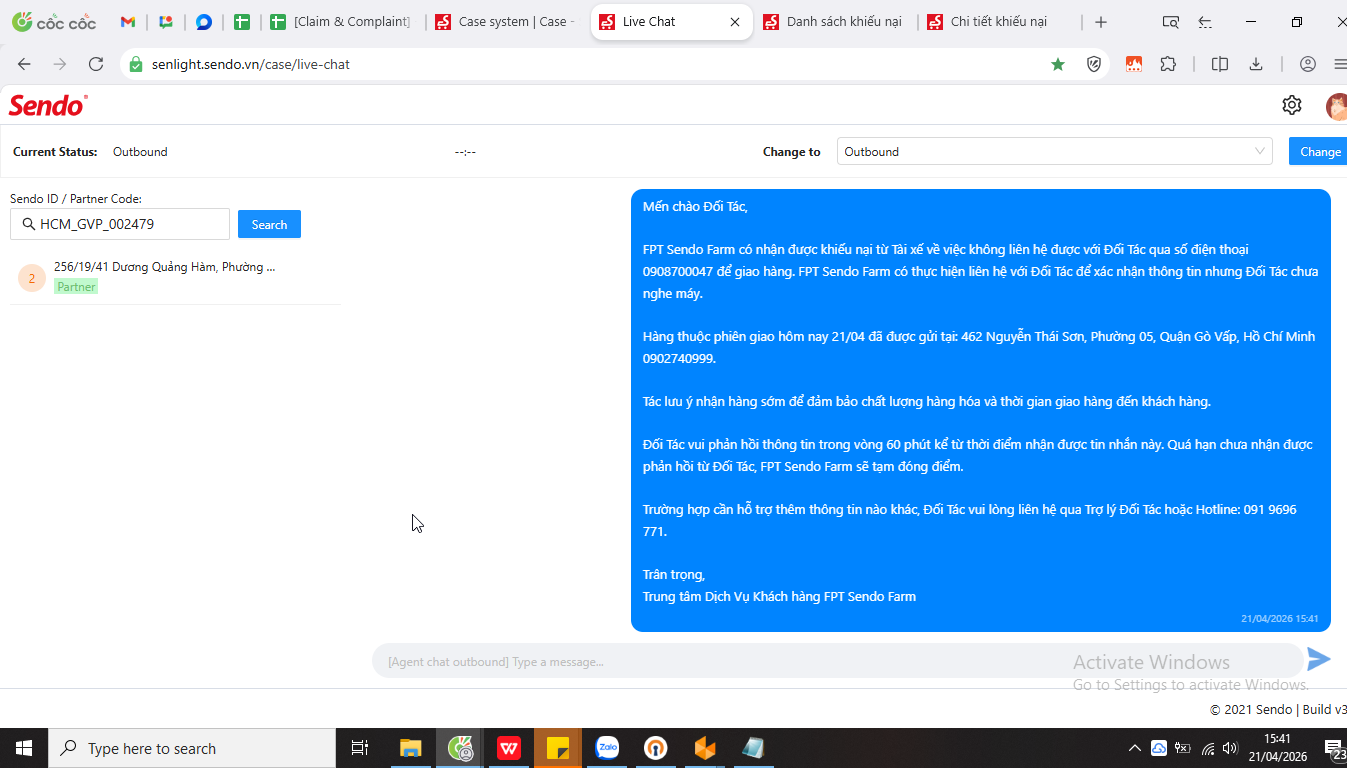Image resolution: width=1347 pixels, height=768 pixels.
Task: Switch to the Claim & Complaint tab
Action: coord(340,22)
